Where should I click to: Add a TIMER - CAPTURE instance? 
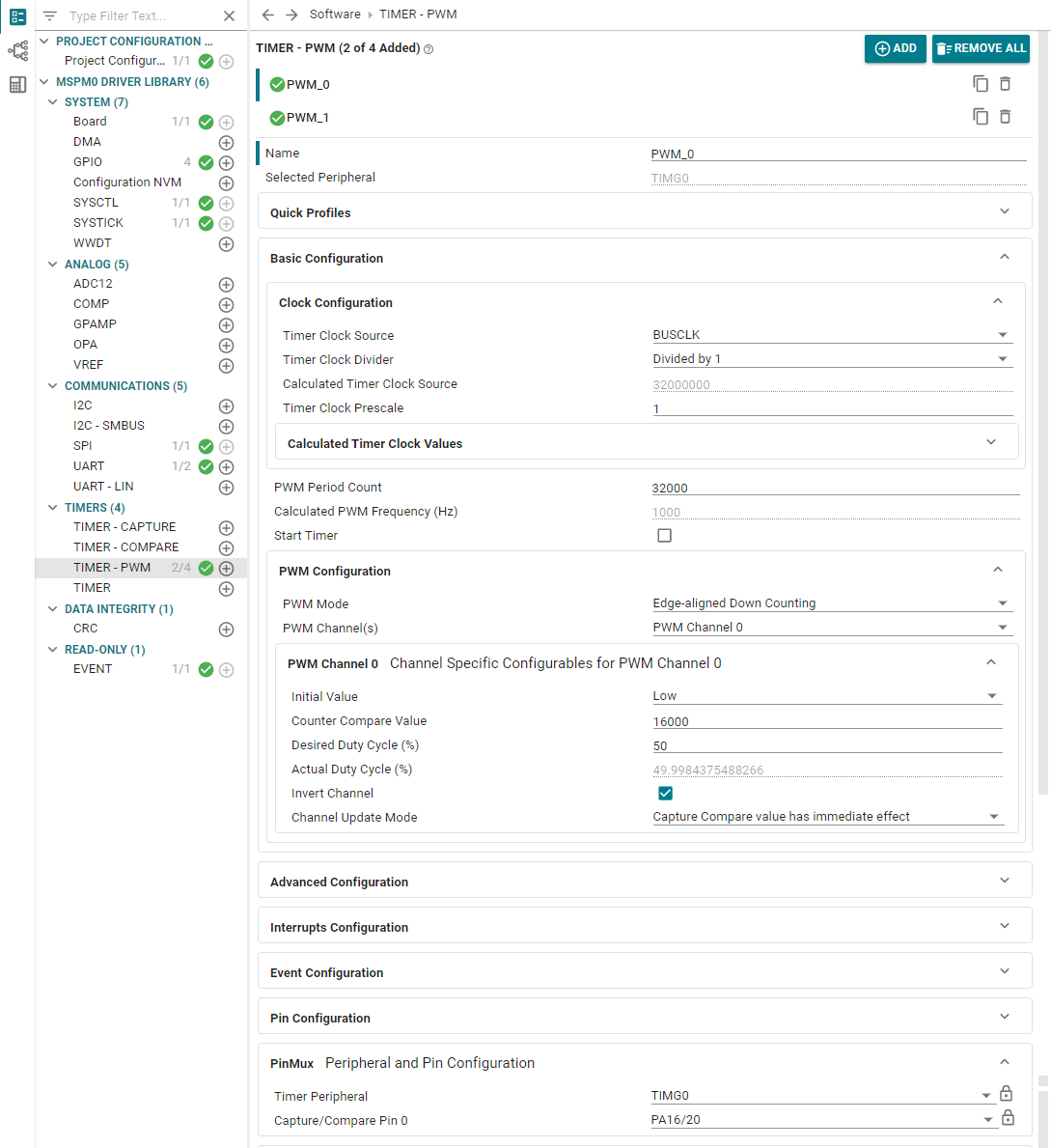point(226,528)
